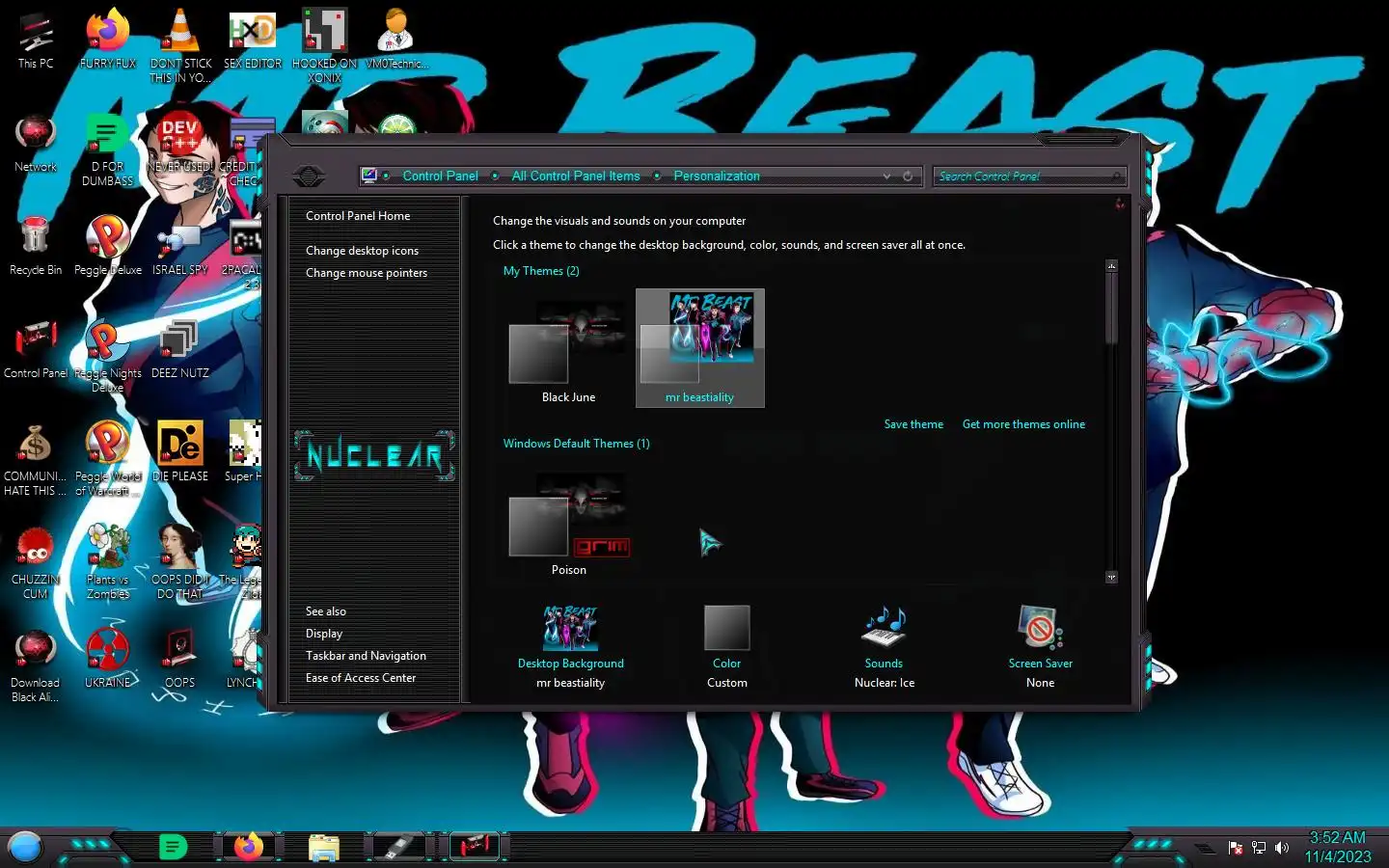Click Get more themes online
The height and width of the screenshot is (868, 1389).
point(1023,424)
